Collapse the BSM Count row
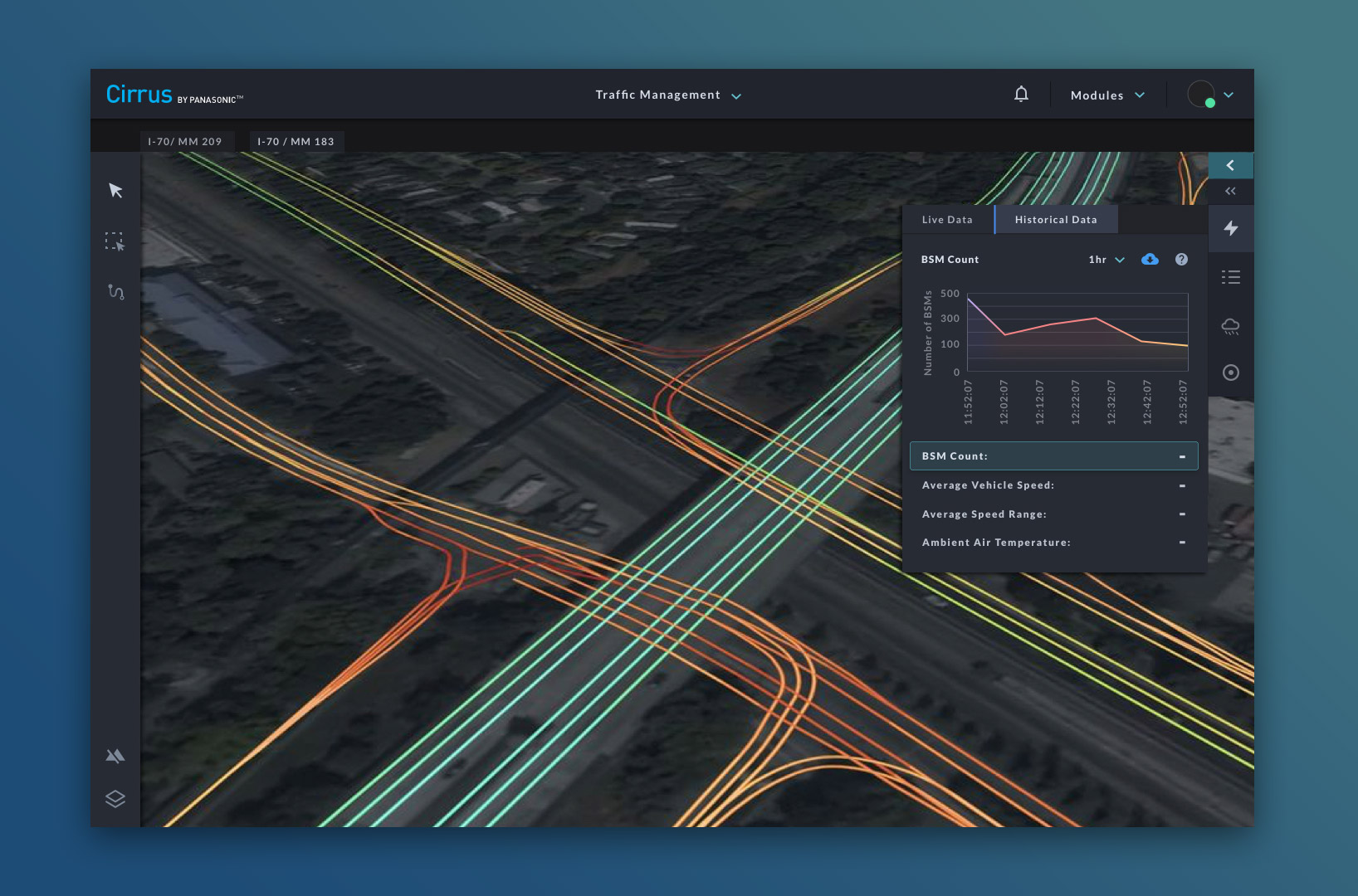 (1053, 456)
